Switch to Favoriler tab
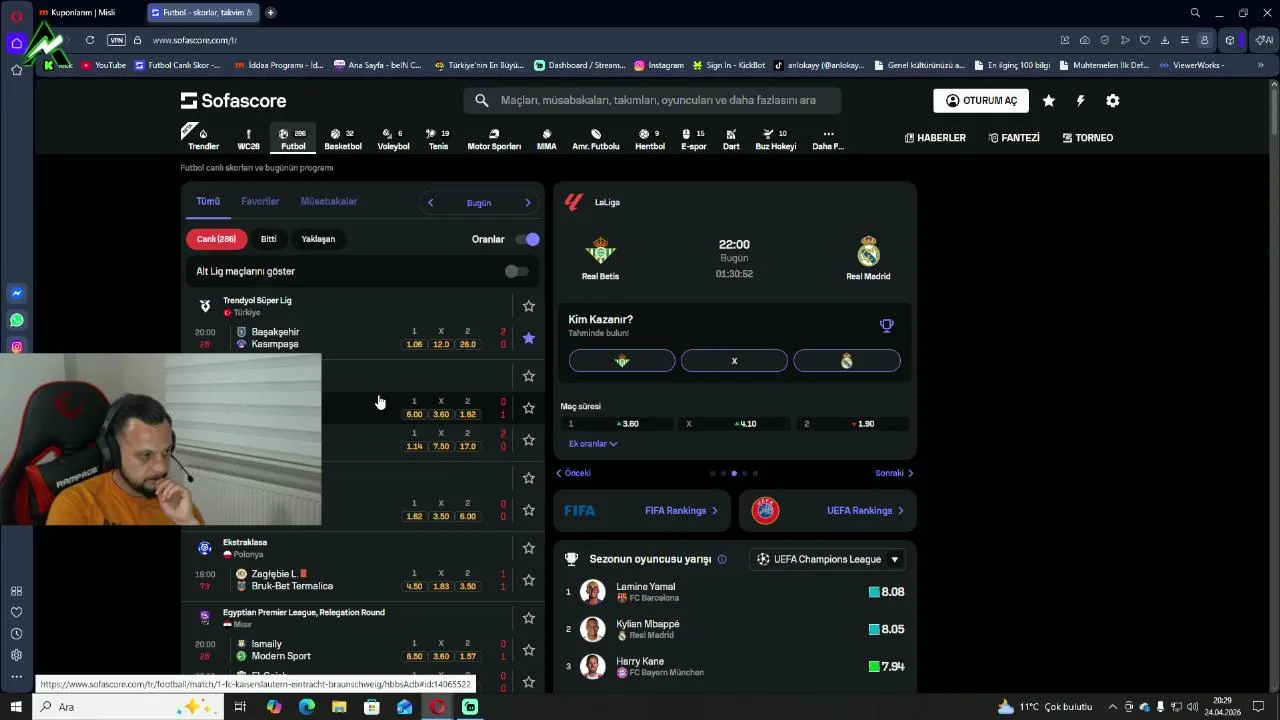Screen dimensions: 1280x720 [x=260, y=202]
